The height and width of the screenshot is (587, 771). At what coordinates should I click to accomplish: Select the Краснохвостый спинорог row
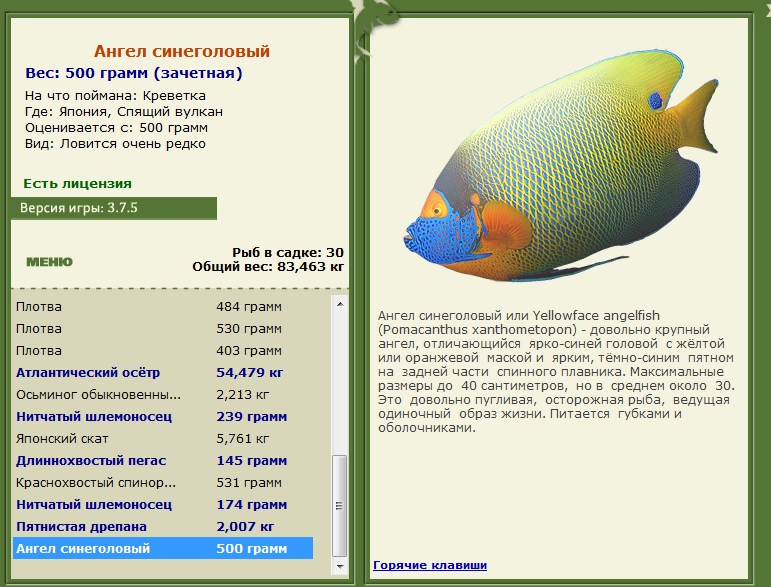tap(163, 483)
